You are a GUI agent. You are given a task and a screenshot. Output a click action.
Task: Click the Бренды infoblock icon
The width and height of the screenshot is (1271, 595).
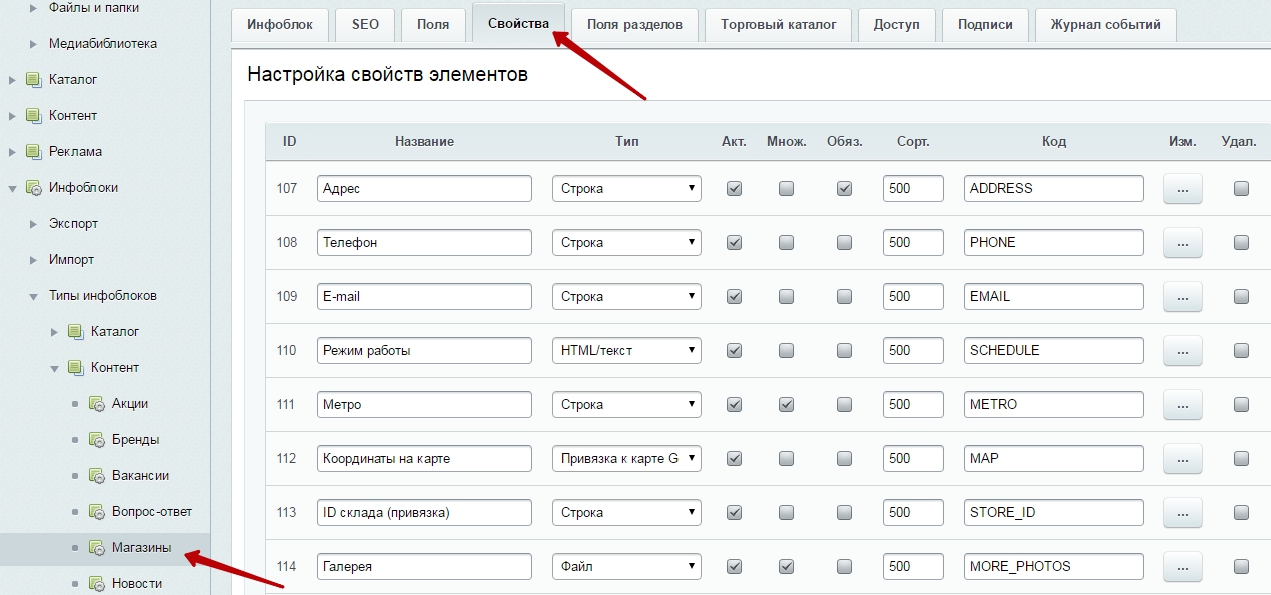tap(97, 440)
